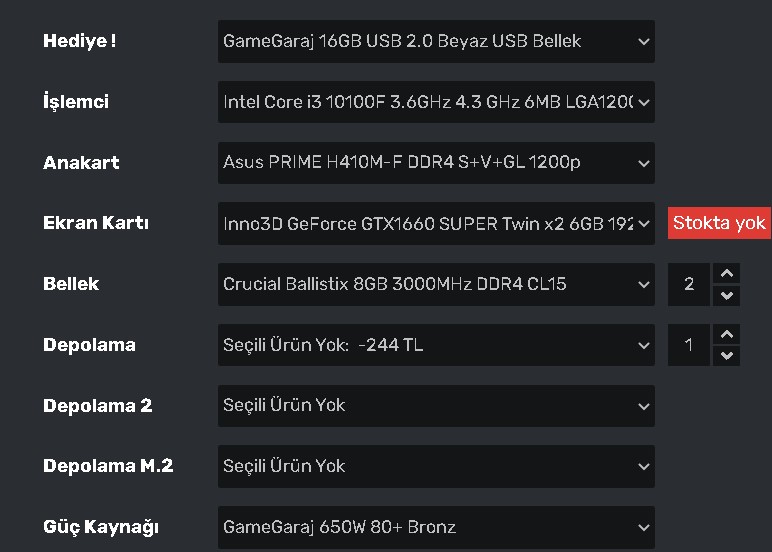The height and width of the screenshot is (552, 772).
Task: Expand the Depolama M.2 dropdown
Action: pyautogui.click(x=436, y=466)
